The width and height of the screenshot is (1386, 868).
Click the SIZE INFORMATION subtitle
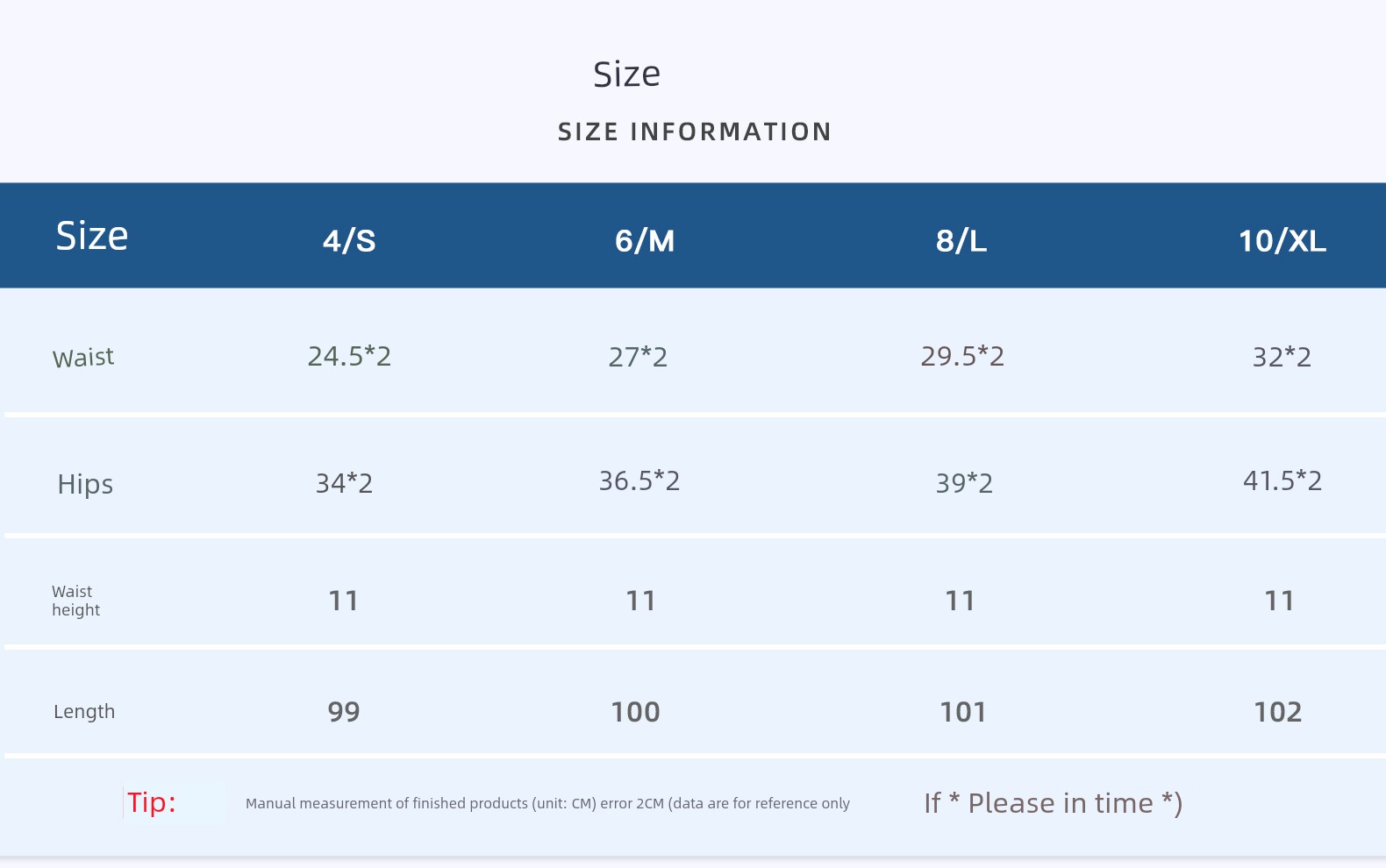694,132
